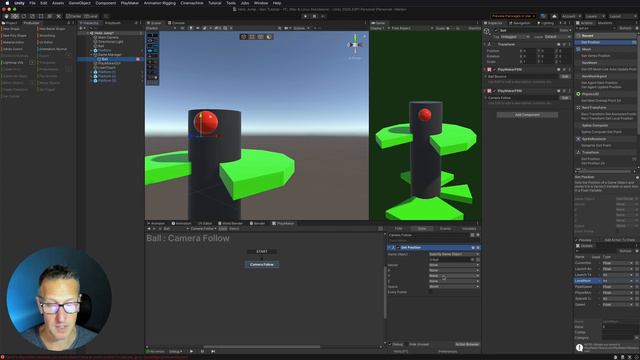Select the Camera Follow state node
Viewport: 640px width, 360px height.
pyautogui.click(x=262, y=264)
